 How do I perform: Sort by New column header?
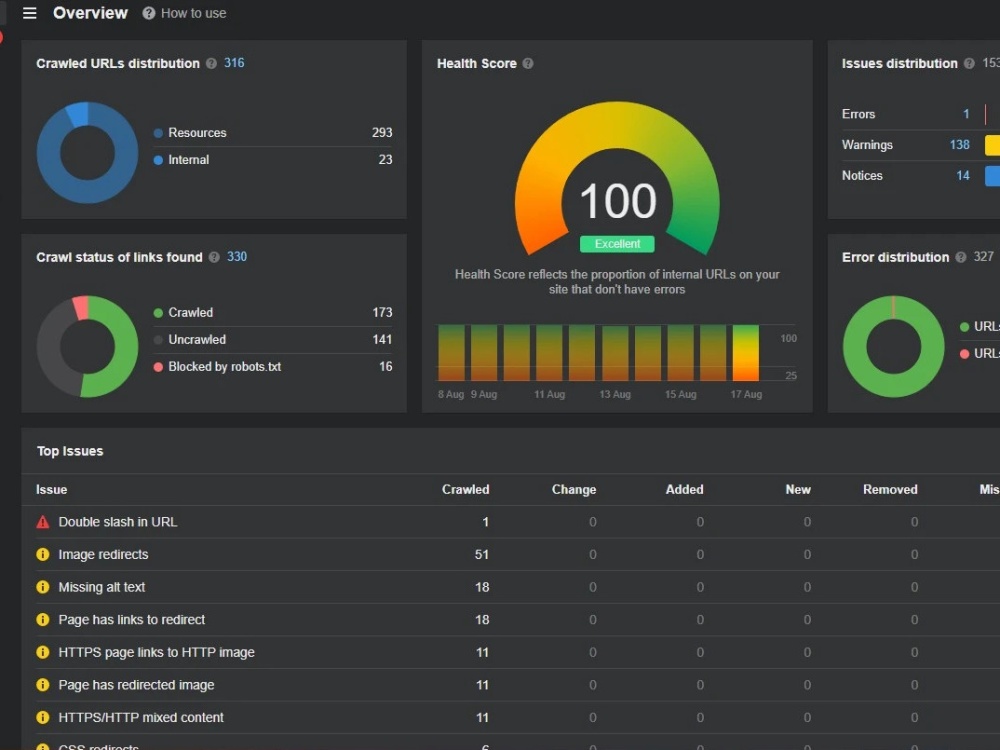click(x=798, y=490)
